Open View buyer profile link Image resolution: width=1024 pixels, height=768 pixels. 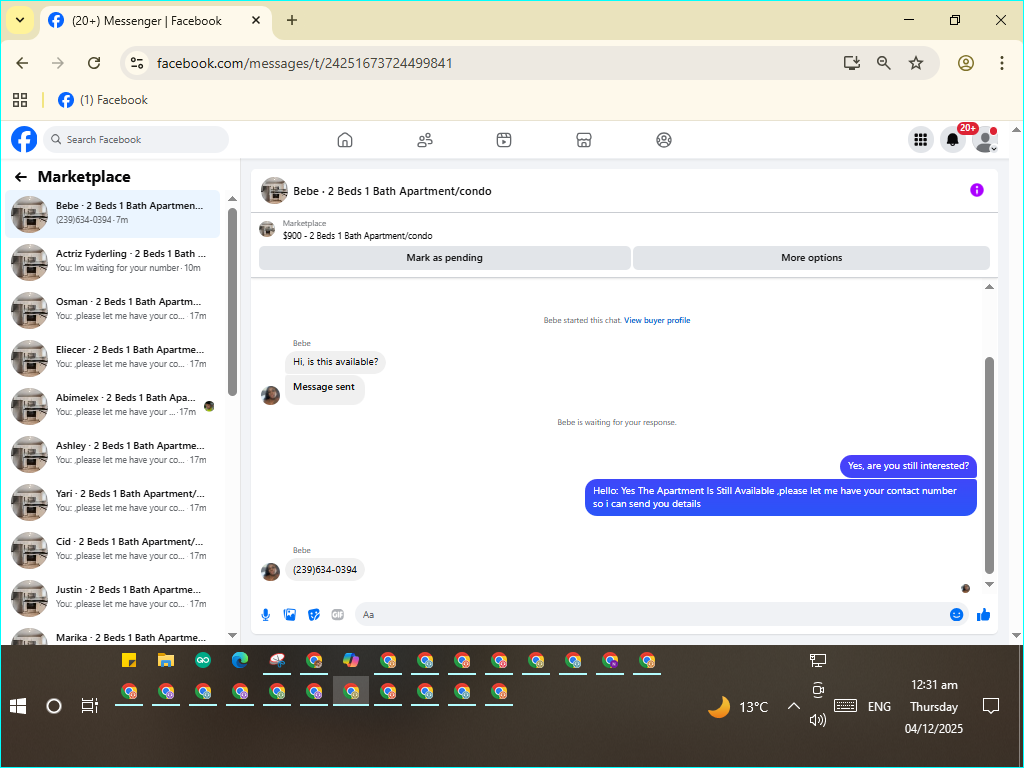coord(657,320)
